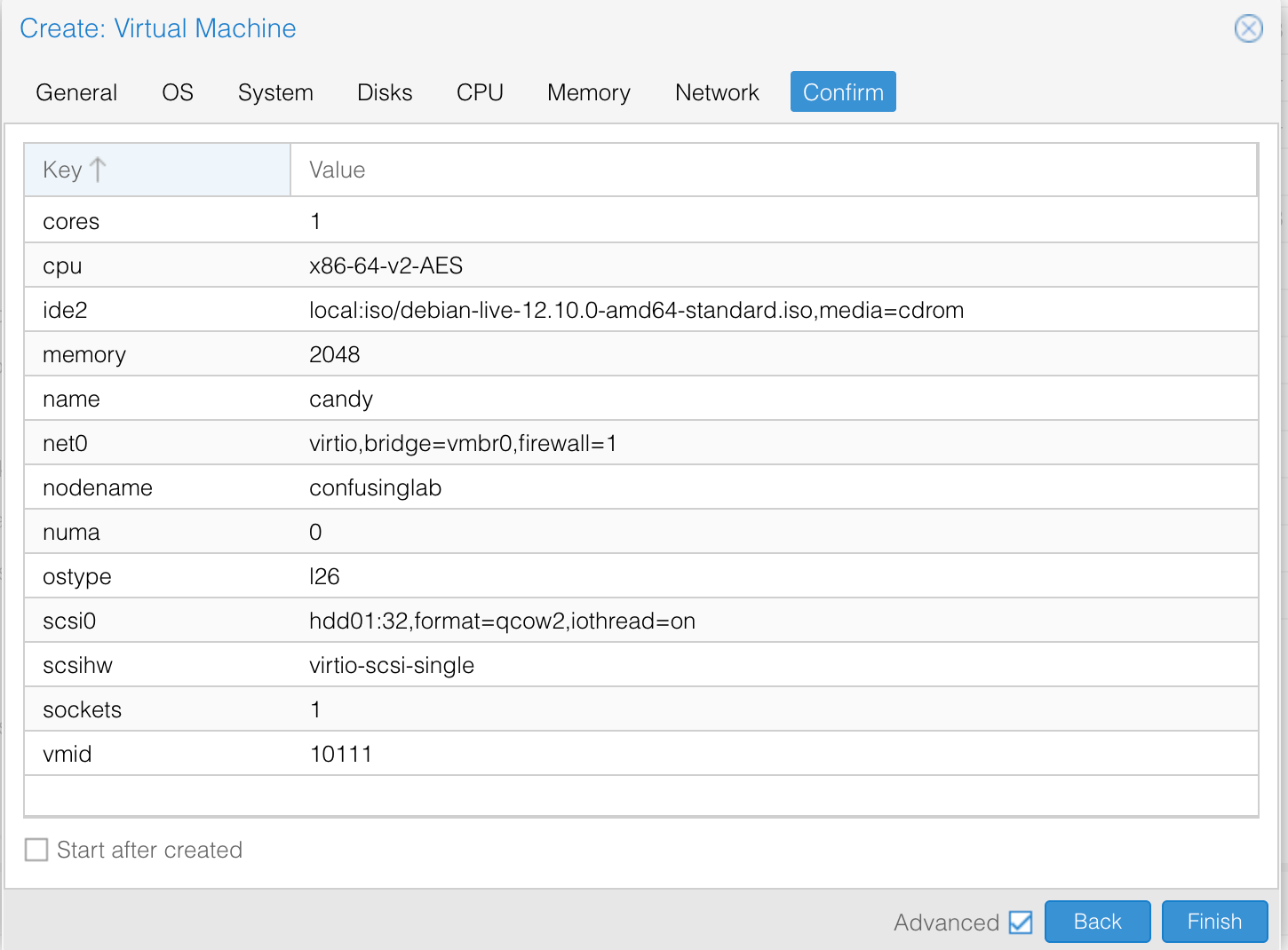Viewport: 1288px width, 950px height.
Task: Enable Start after created checkbox
Action: [x=36, y=850]
